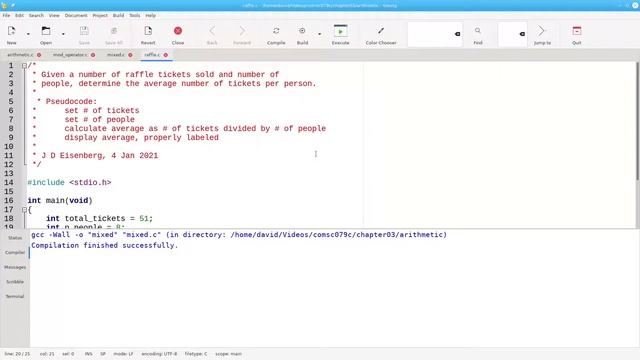640x360 pixels.
Task: Close the raffle.c tab
Action: pyautogui.click(x=166, y=55)
